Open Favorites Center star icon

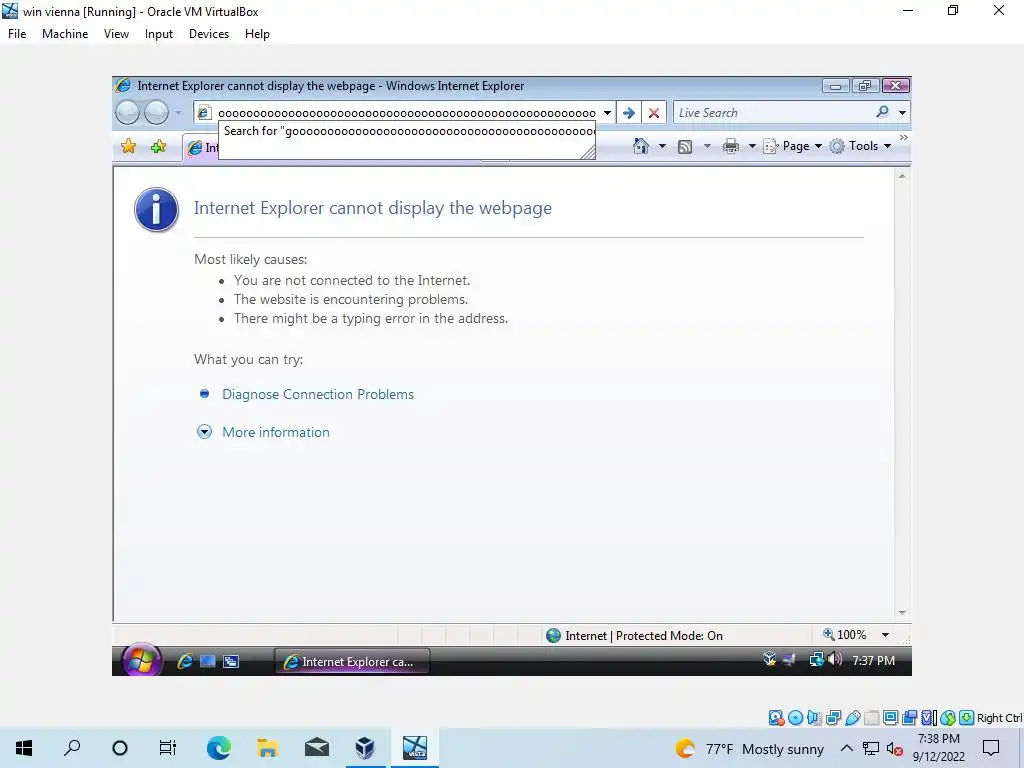click(x=129, y=146)
